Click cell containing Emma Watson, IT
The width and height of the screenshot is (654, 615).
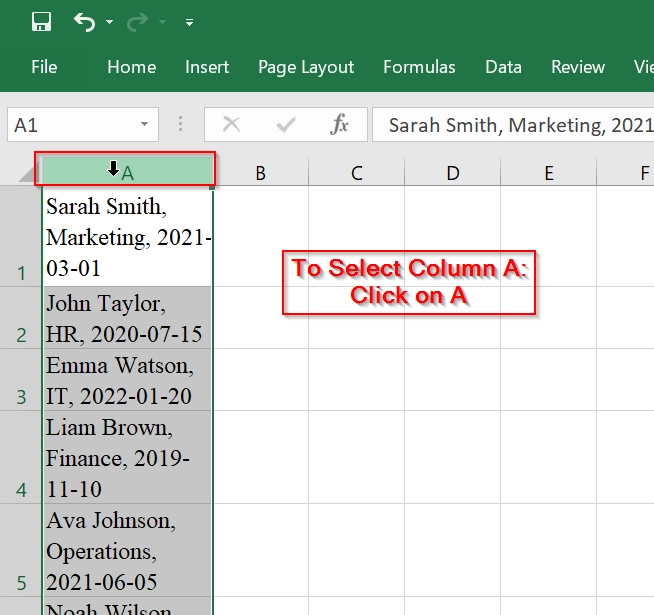click(x=128, y=380)
